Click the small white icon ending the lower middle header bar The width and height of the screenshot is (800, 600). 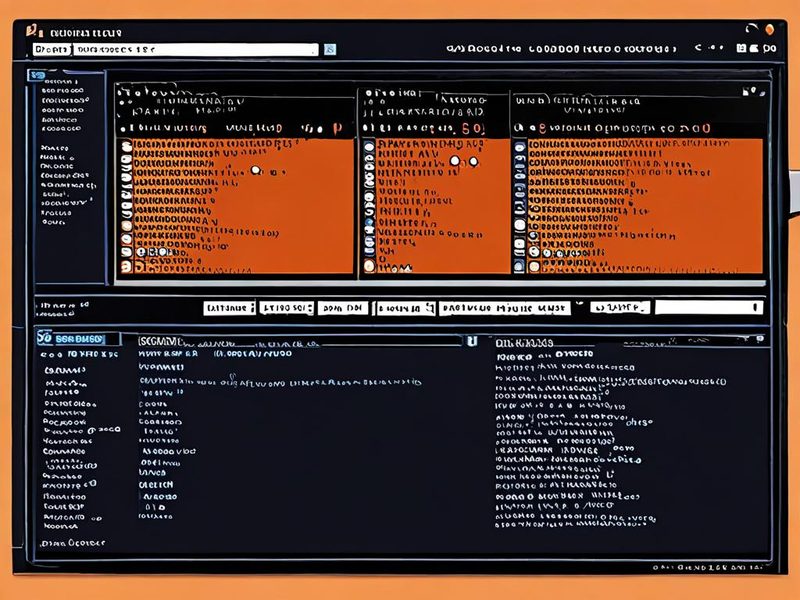tap(472, 341)
